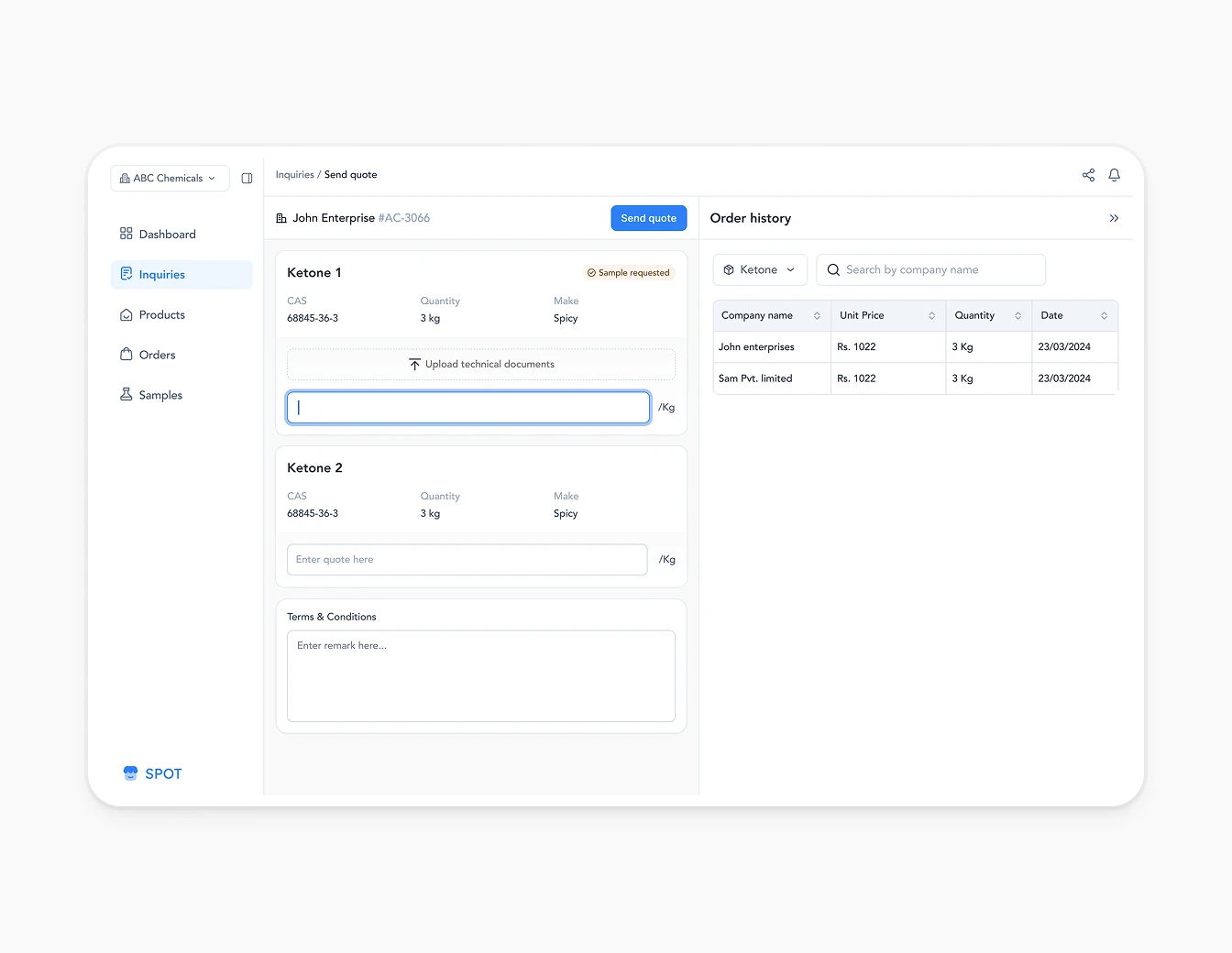This screenshot has height=953, width=1232.
Task: Click the SPOT logo at sidebar bottom
Action: (152, 772)
